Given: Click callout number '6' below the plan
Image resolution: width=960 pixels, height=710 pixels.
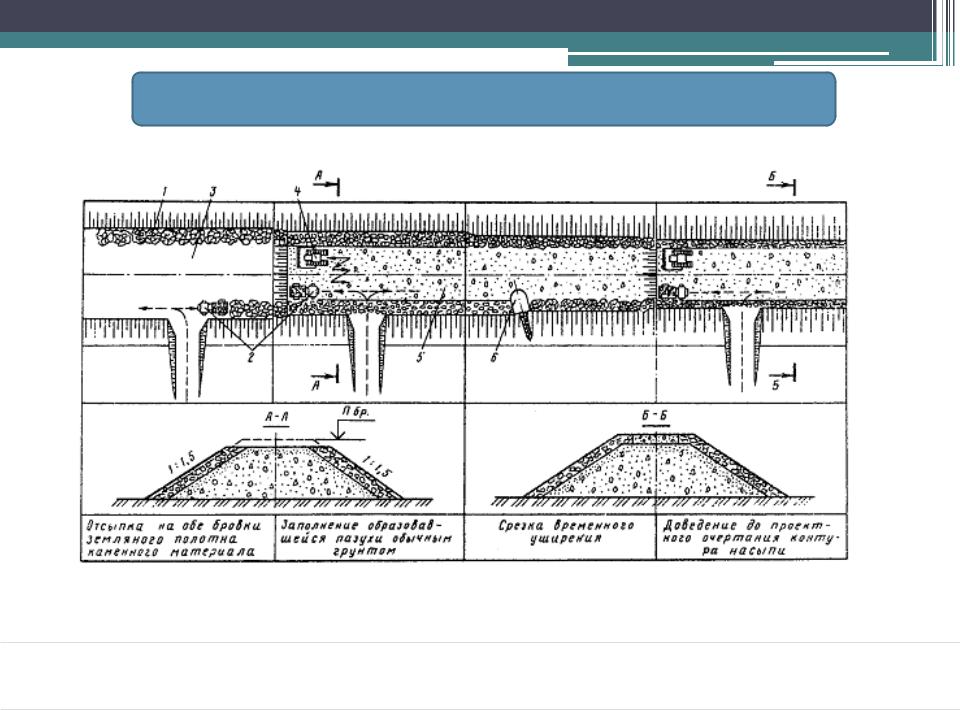Looking at the screenshot, I should pyautogui.click(x=494, y=357).
